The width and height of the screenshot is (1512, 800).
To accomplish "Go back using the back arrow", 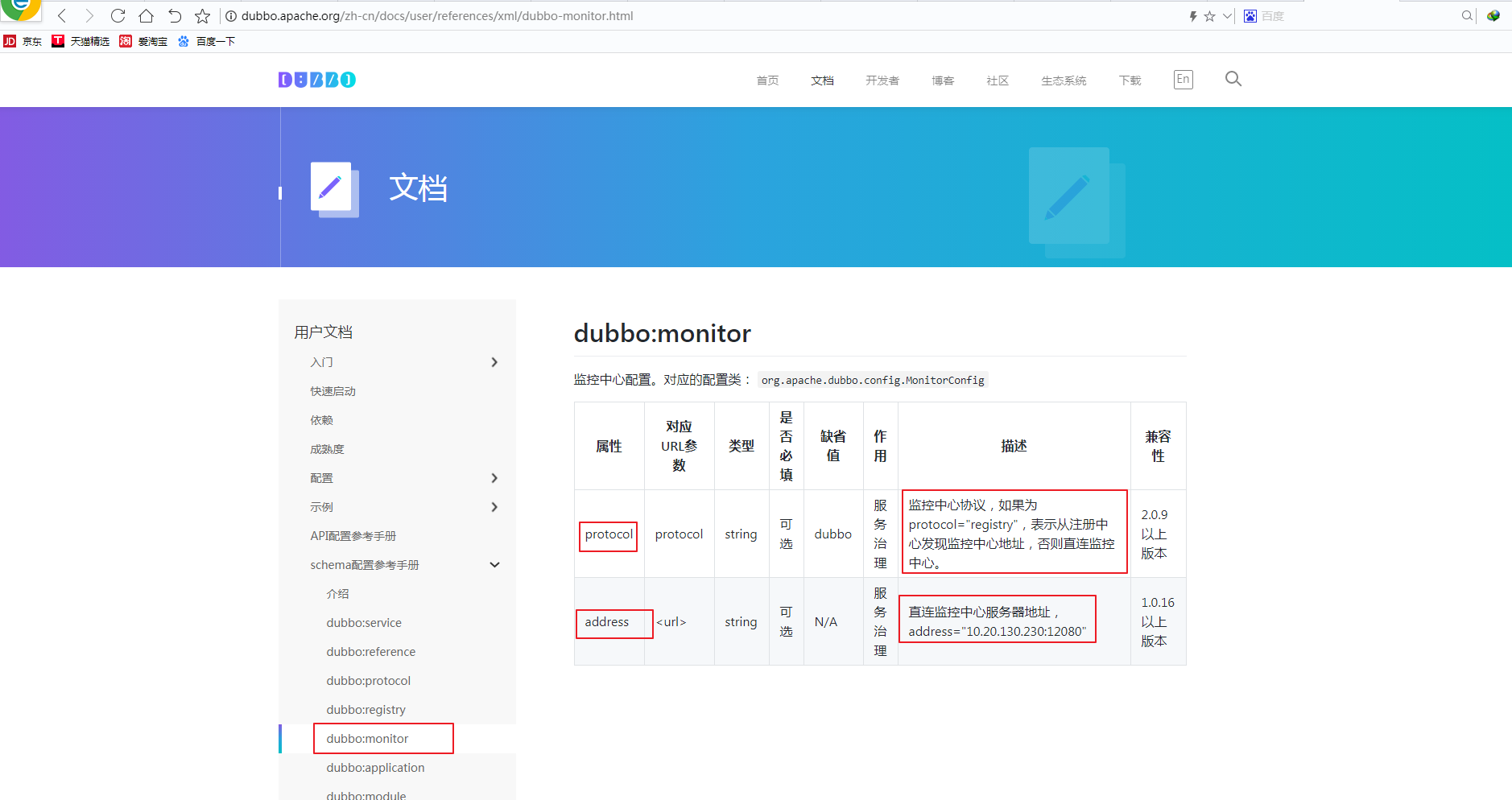I will point(61,14).
